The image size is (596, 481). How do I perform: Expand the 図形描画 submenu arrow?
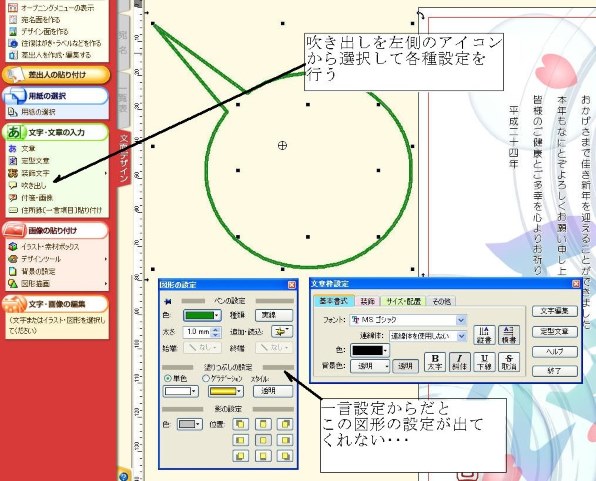[x=106, y=283]
